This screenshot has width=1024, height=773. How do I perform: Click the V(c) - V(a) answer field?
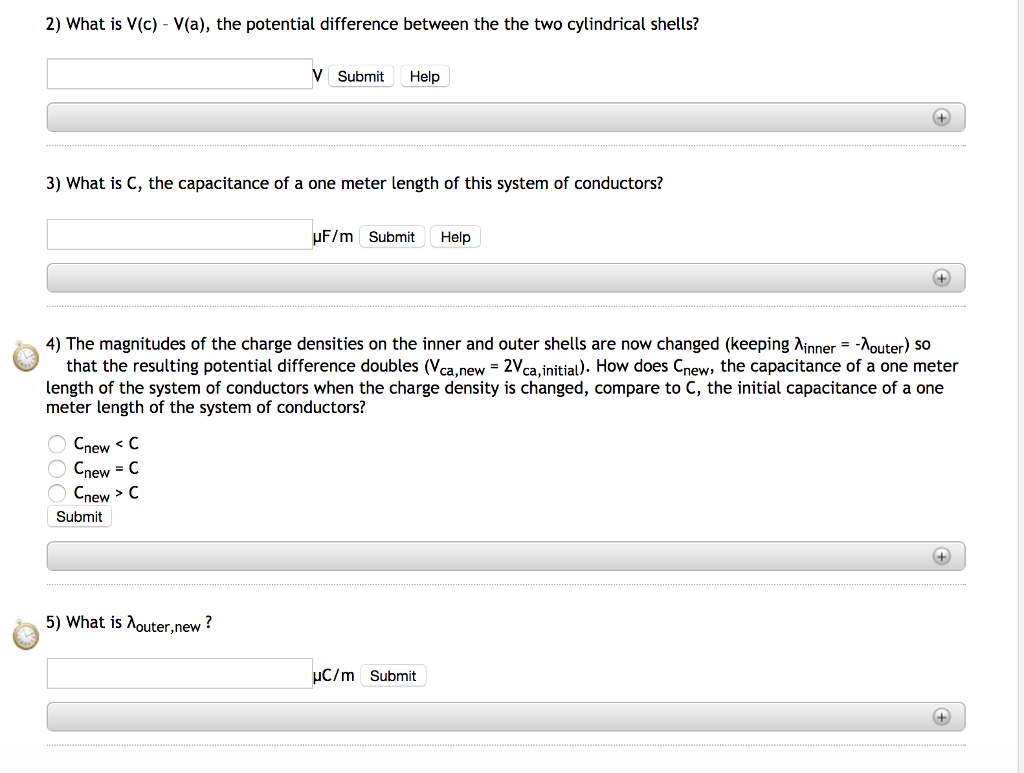pyautogui.click(x=180, y=74)
